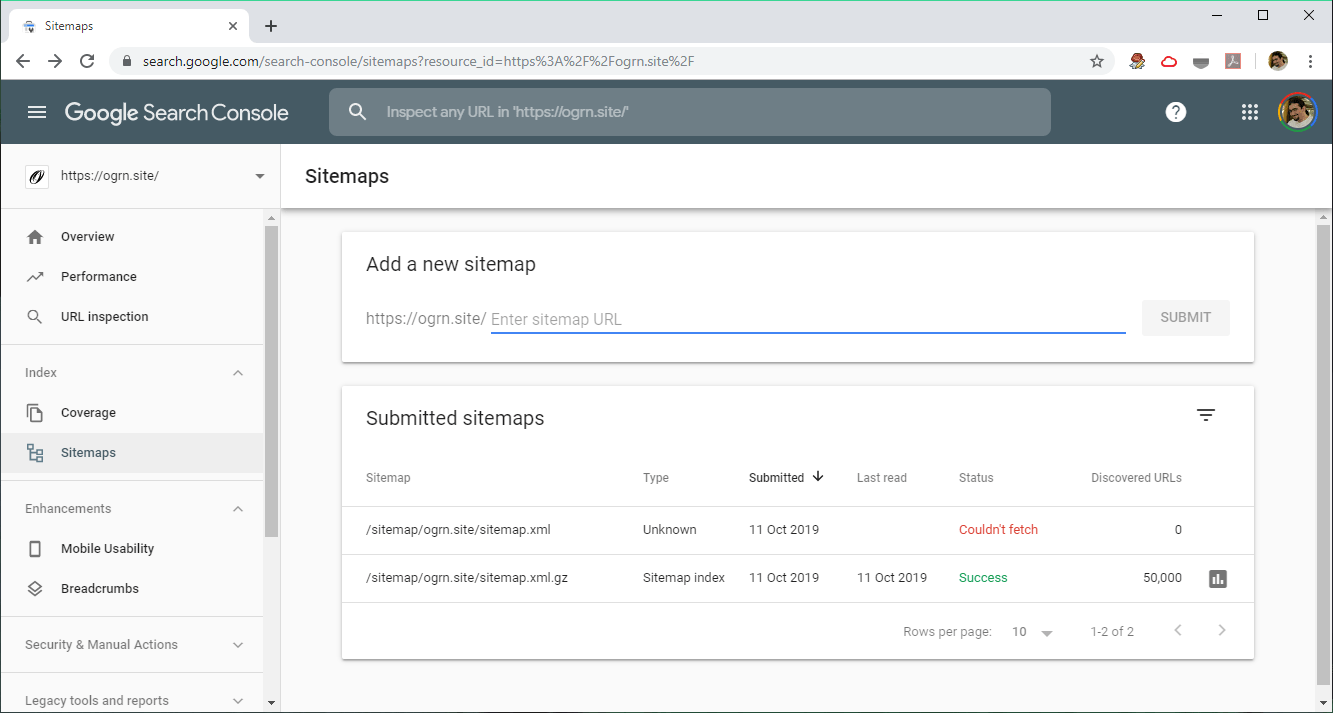Viewport: 1333px width, 713px height.
Task: Open index coverage chart icon for sitemap.xml.gz
Action: pyautogui.click(x=1217, y=578)
